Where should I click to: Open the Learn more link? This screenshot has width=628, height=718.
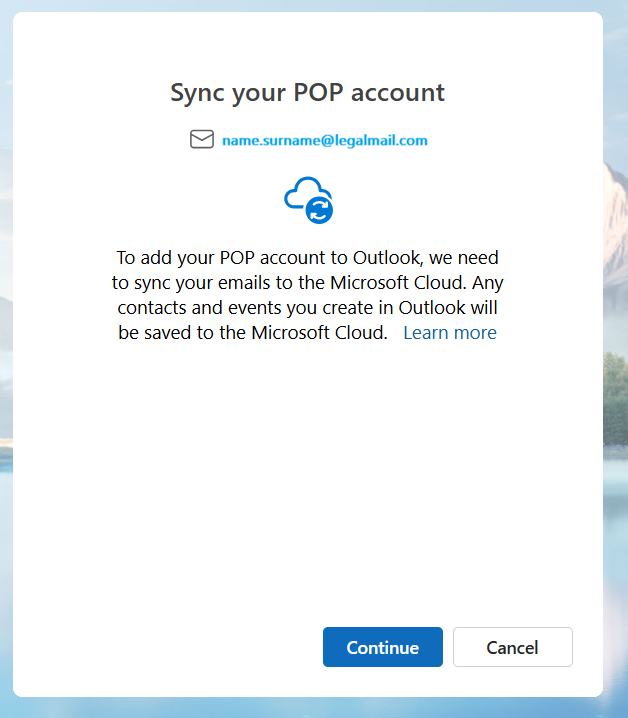(449, 333)
